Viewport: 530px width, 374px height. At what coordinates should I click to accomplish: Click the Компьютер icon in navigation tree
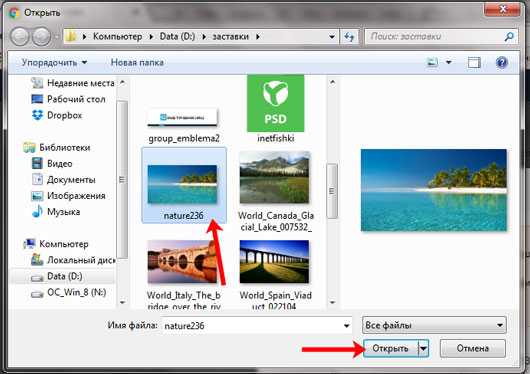tap(29, 244)
